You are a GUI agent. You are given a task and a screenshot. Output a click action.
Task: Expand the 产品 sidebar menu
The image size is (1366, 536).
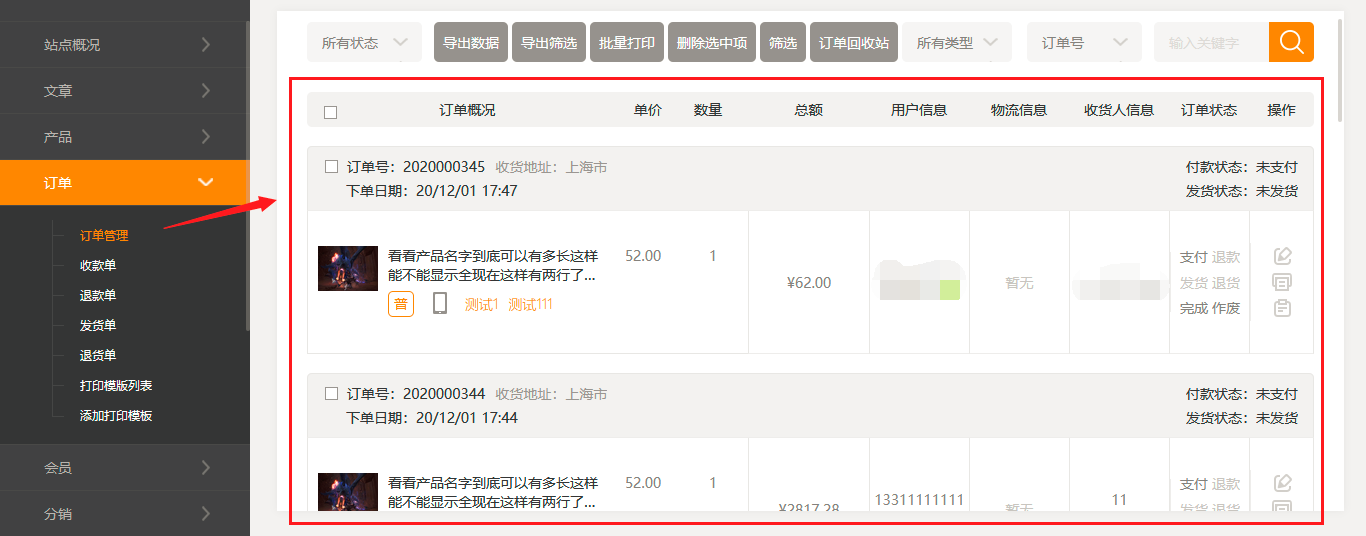124,137
